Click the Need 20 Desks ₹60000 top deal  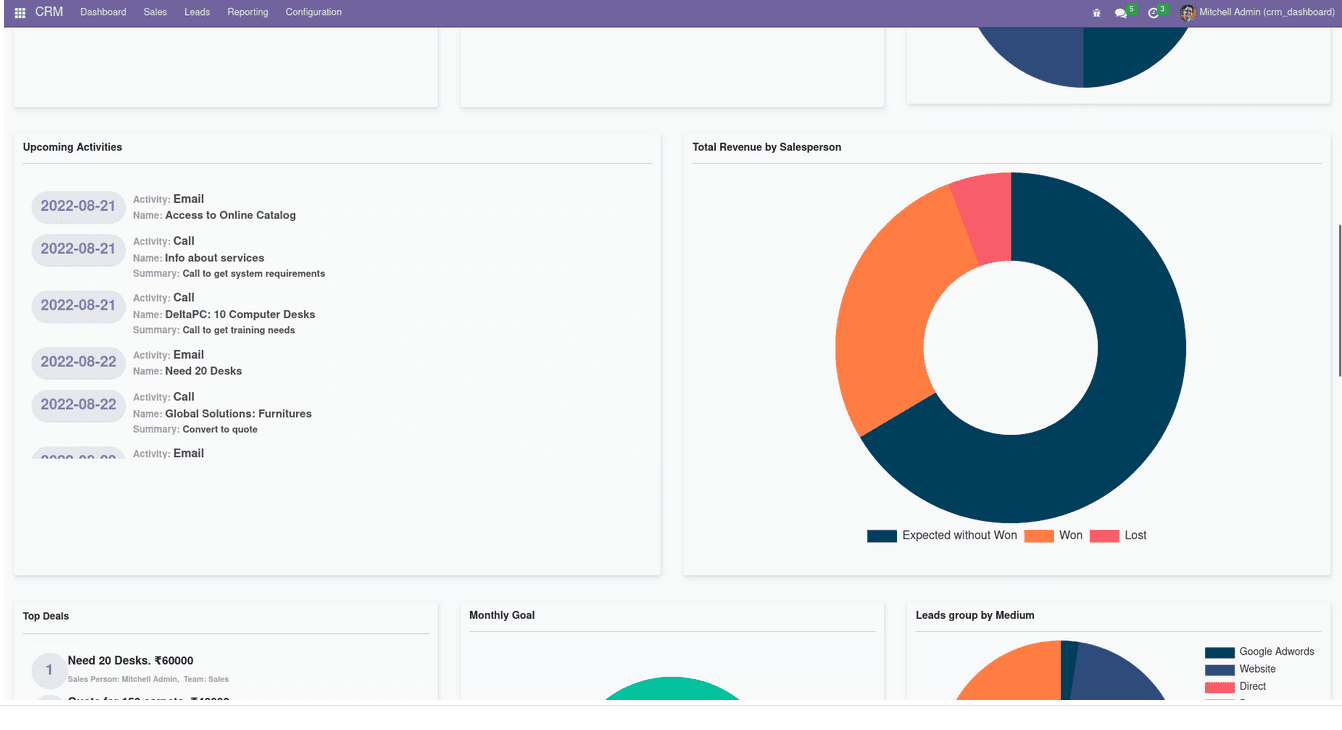[x=130, y=661]
